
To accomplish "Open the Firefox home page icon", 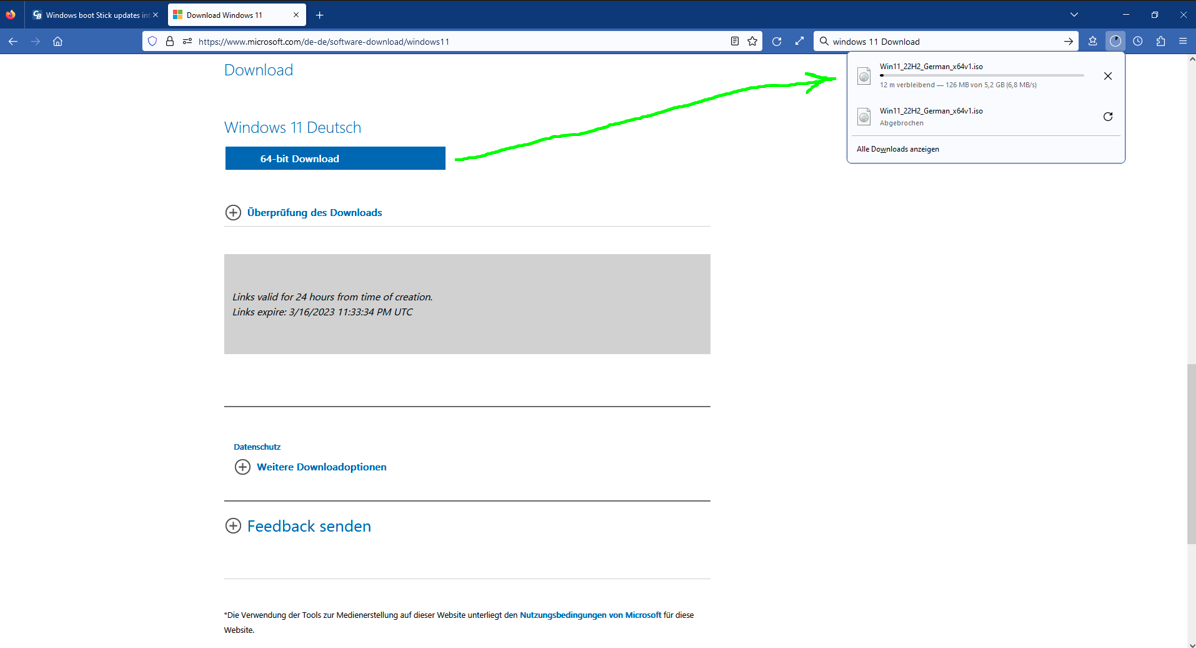I will [x=58, y=41].
